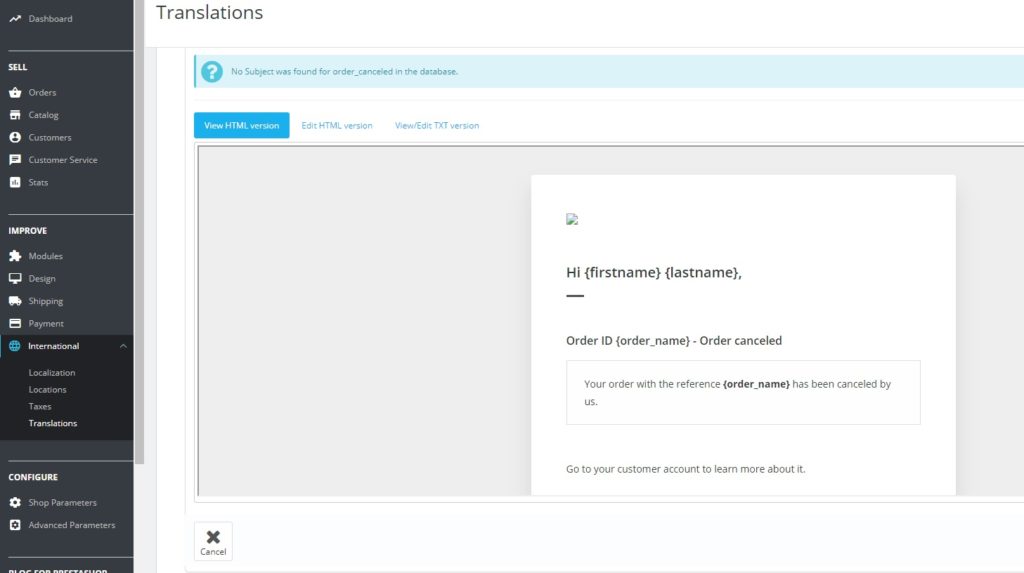This screenshot has width=1024, height=573.
Task: Click the Orders basket icon
Action: [x=15, y=93]
